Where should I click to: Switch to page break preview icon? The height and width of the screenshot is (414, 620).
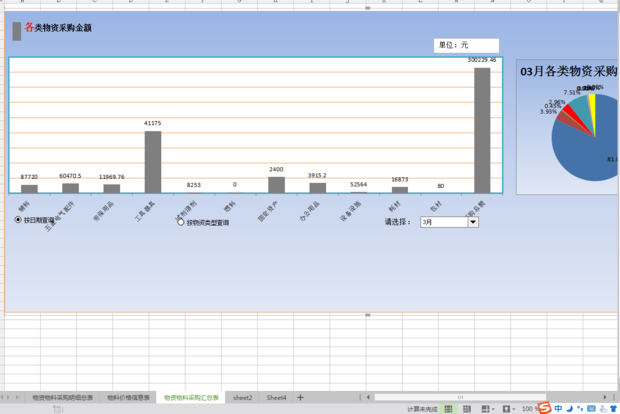(x=467, y=409)
